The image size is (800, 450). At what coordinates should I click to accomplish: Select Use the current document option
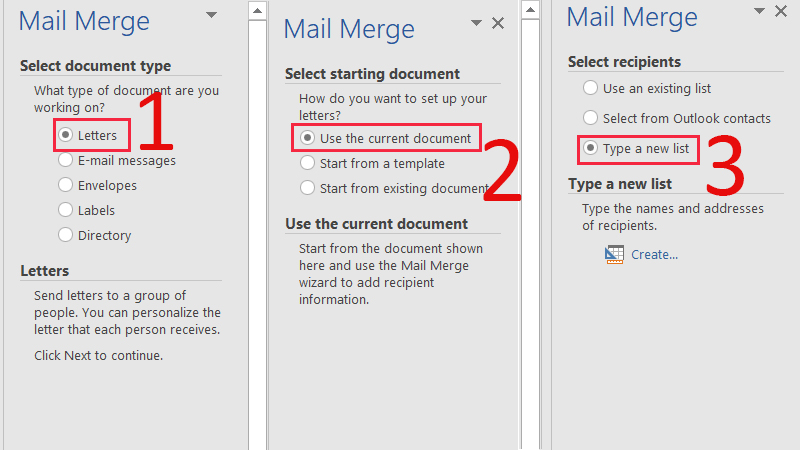pos(307,138)
